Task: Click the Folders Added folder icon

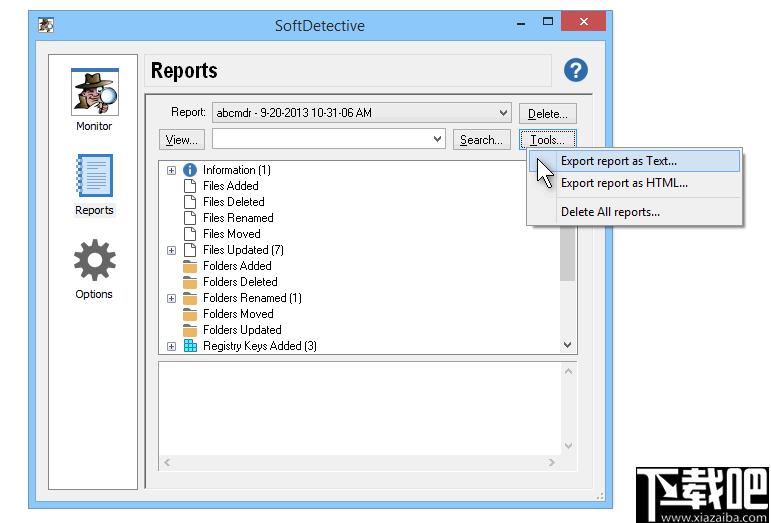Action: click(190, 266)
